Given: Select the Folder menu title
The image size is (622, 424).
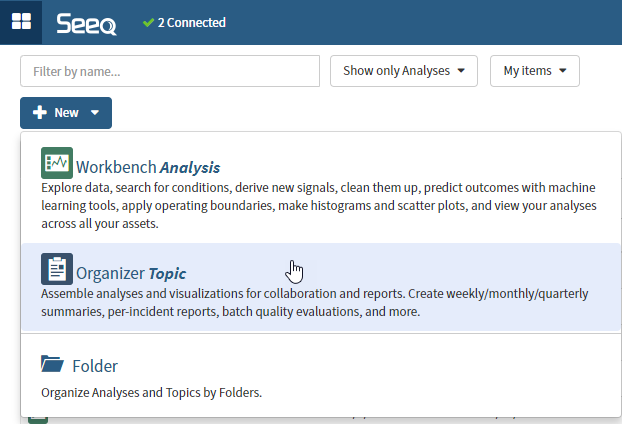Looking at the screenshot, I should [95, 366].
